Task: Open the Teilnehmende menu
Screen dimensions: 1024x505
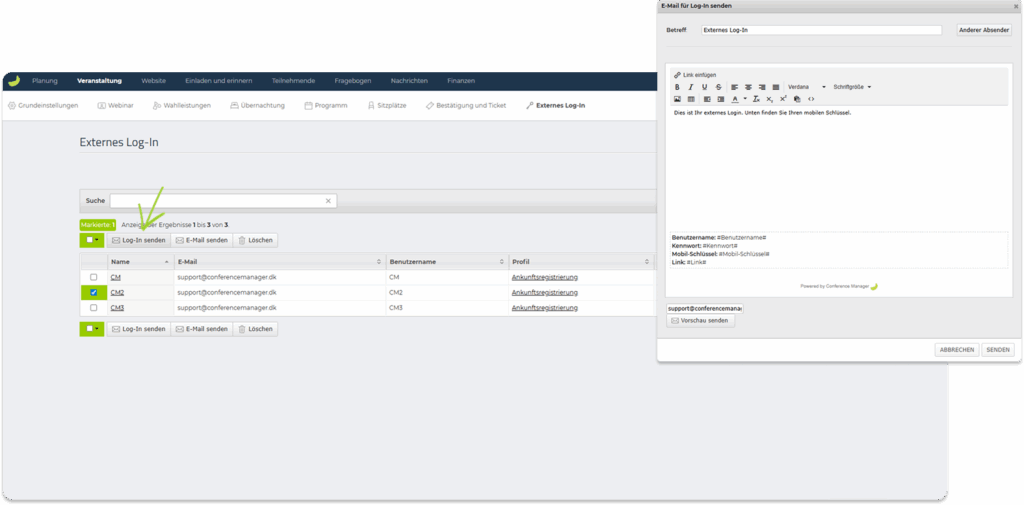Action: pos(294,80)
